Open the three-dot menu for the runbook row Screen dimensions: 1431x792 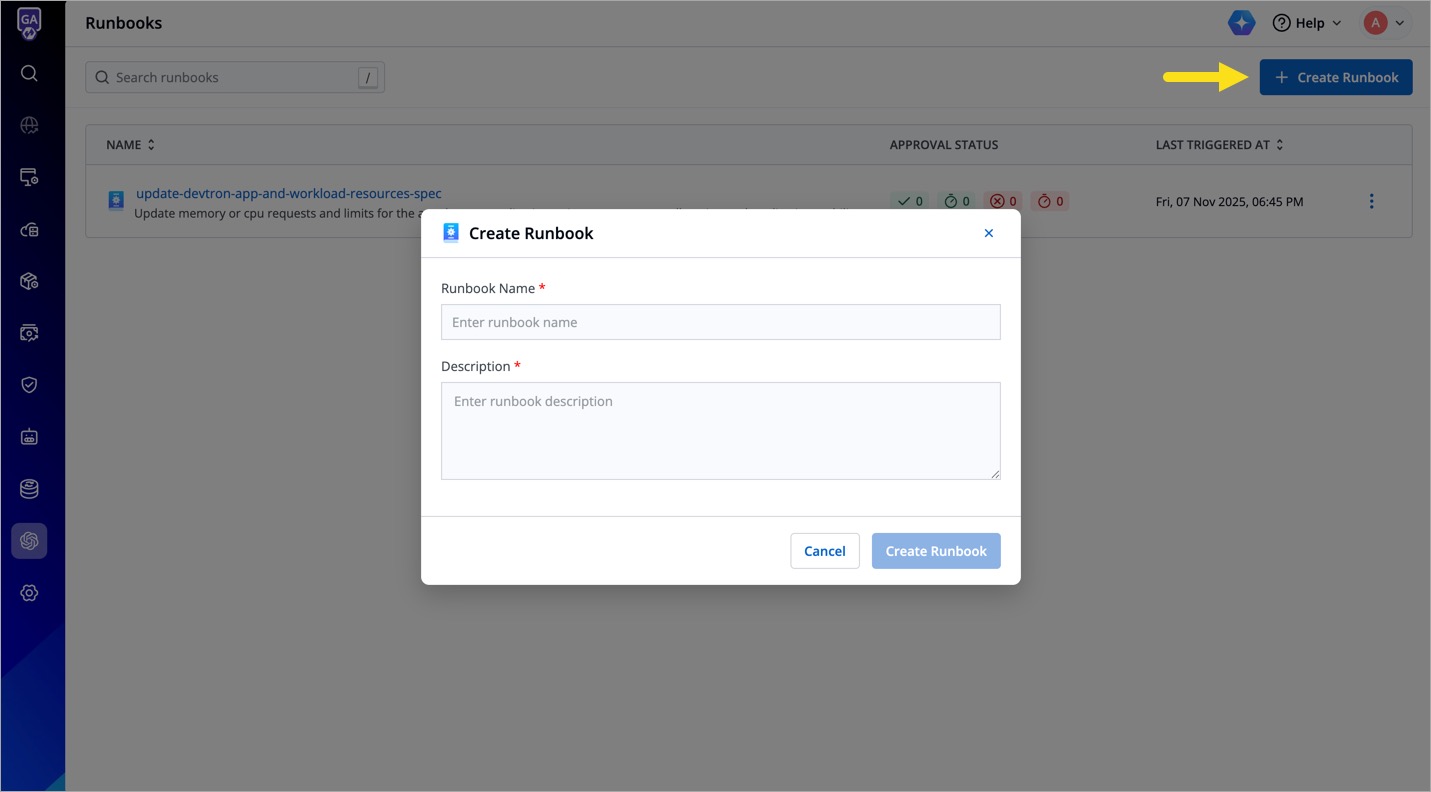click(x=1371, y=200)
